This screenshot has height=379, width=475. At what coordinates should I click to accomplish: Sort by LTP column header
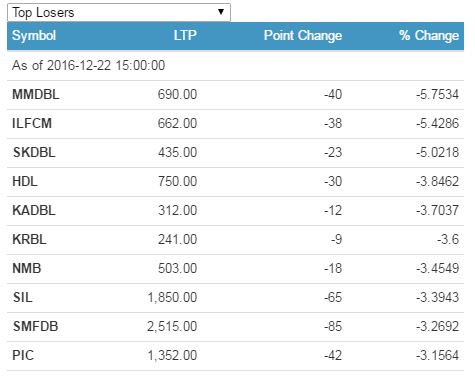point(185,35)
